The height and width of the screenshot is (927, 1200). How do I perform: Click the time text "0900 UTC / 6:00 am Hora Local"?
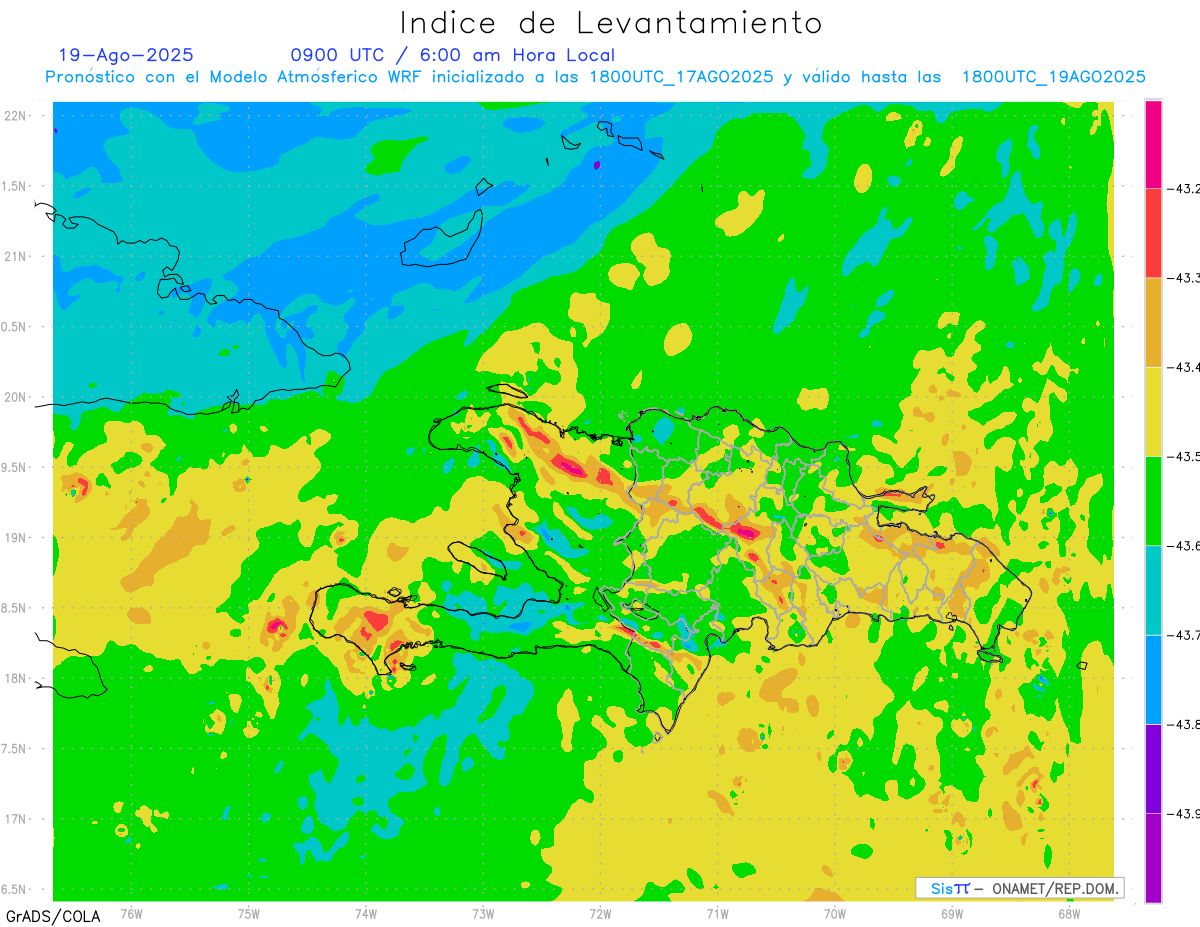pyautogui.click(x=453, y=56)
